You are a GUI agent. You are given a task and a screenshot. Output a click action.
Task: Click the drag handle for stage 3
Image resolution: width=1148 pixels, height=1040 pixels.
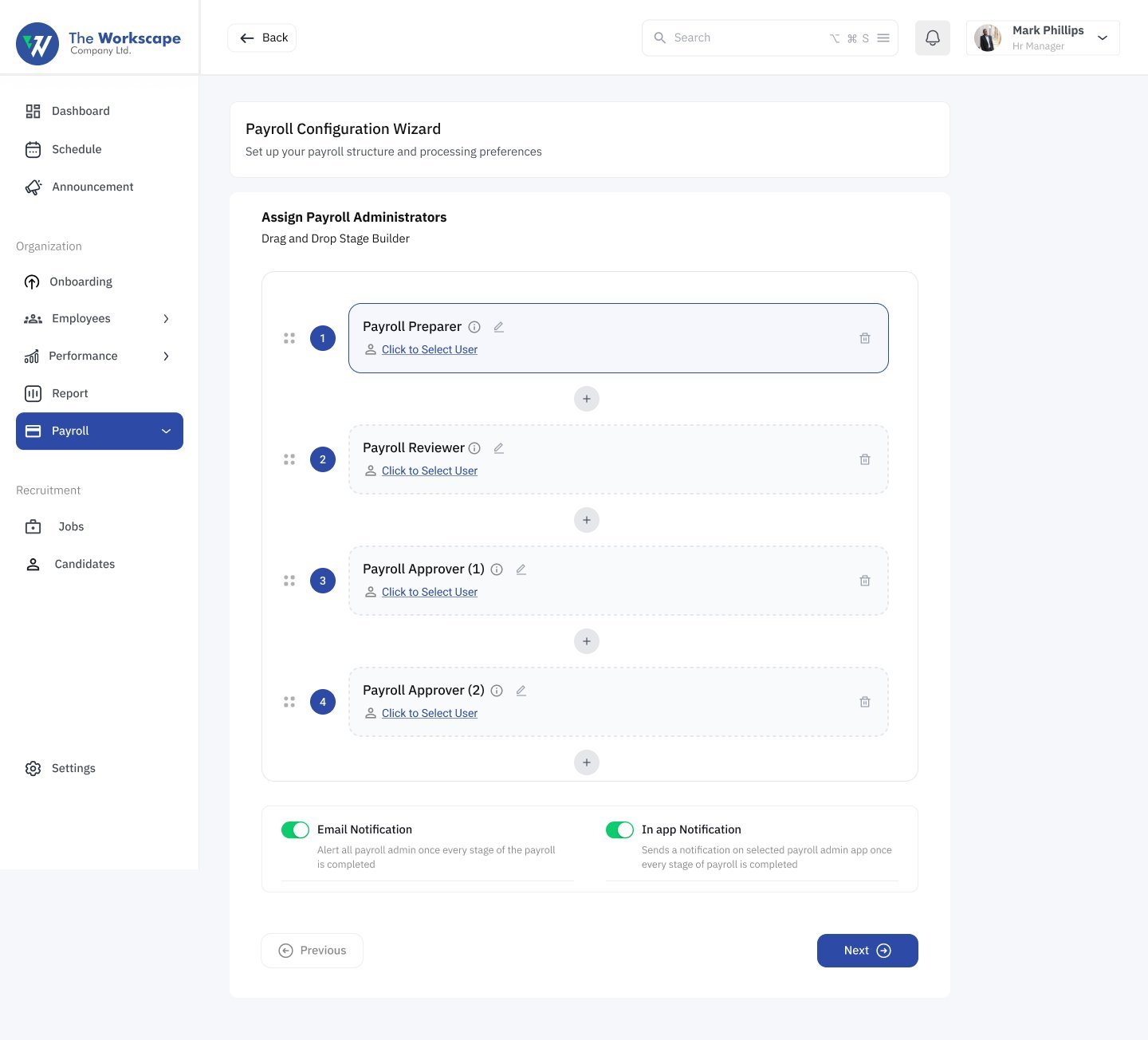(x=289, y=581)
